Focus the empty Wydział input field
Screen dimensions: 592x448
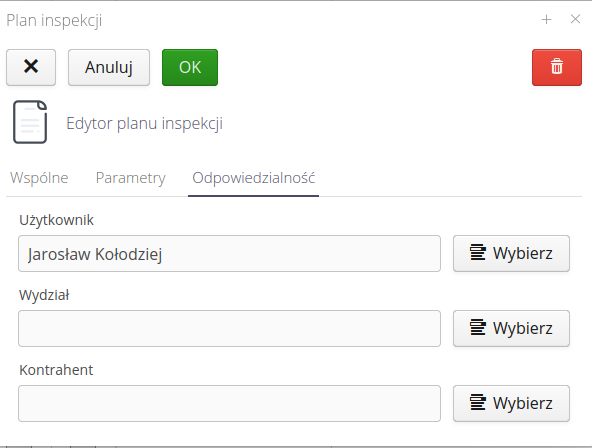pos(230,328)
